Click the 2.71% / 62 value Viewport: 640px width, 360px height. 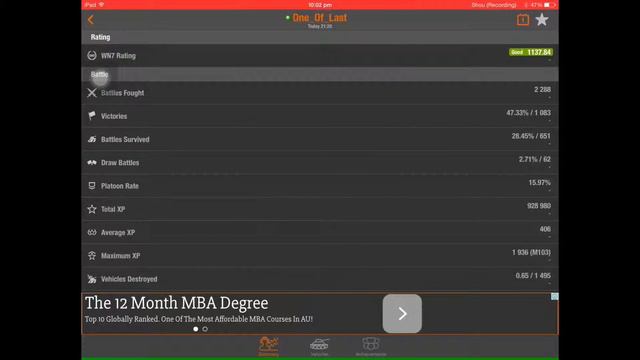(535, 160)
